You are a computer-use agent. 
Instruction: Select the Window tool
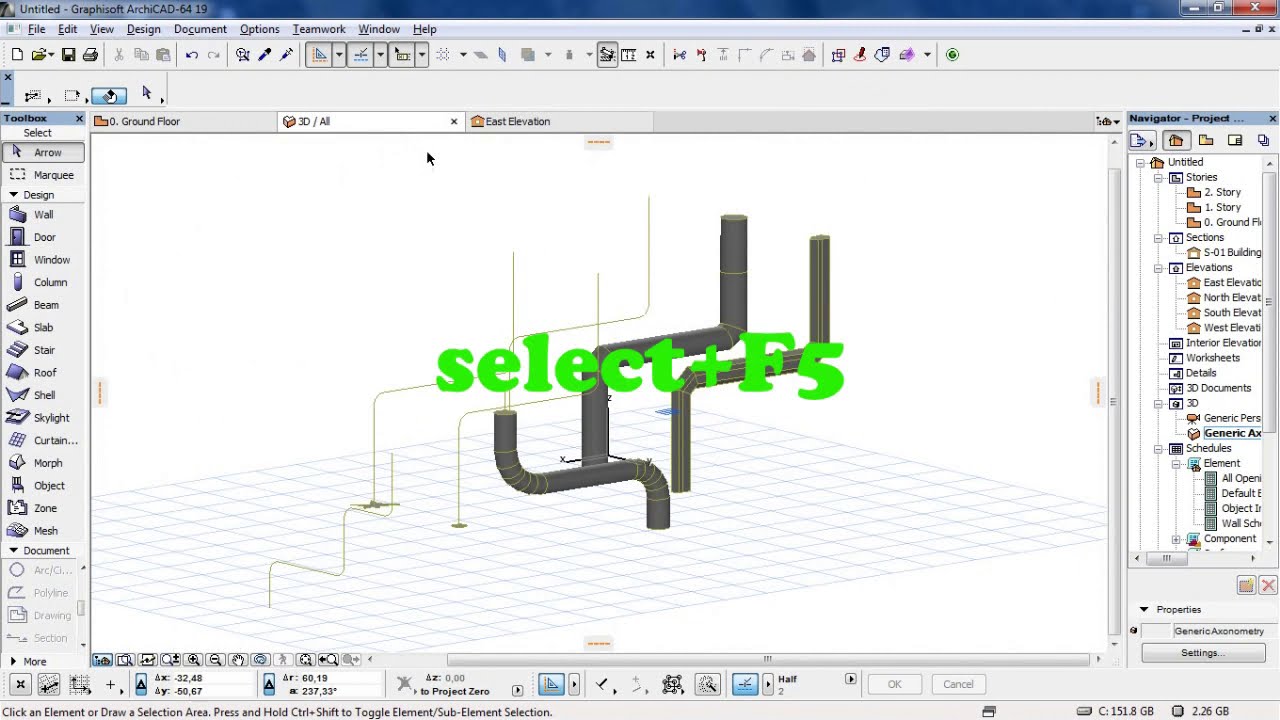42,260
